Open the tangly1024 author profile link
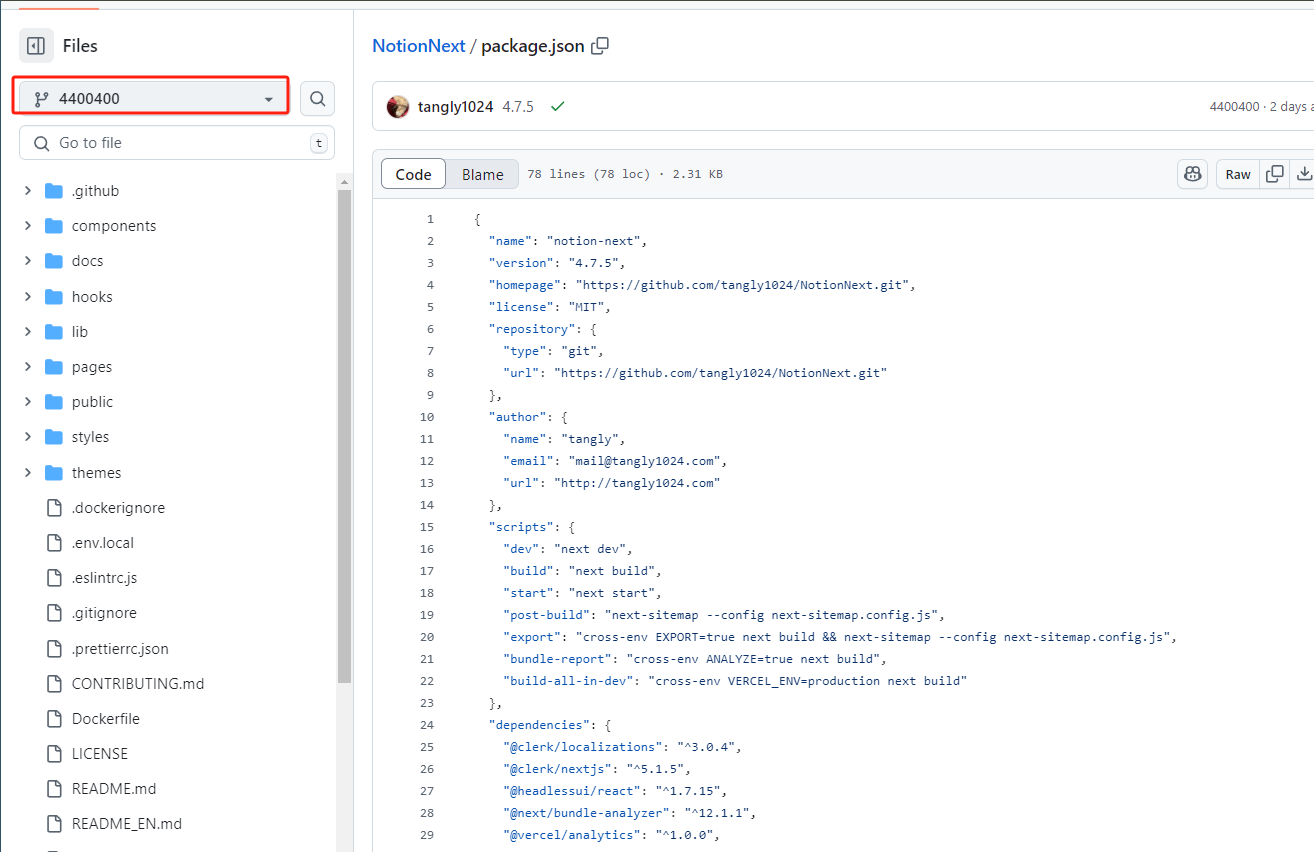The width and height of the screenshot is (1314, 852). point(456,107)
